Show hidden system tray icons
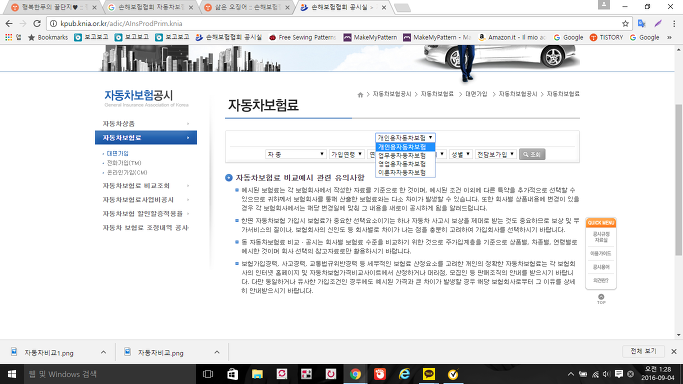683x384 pixels. coord(570,374)
